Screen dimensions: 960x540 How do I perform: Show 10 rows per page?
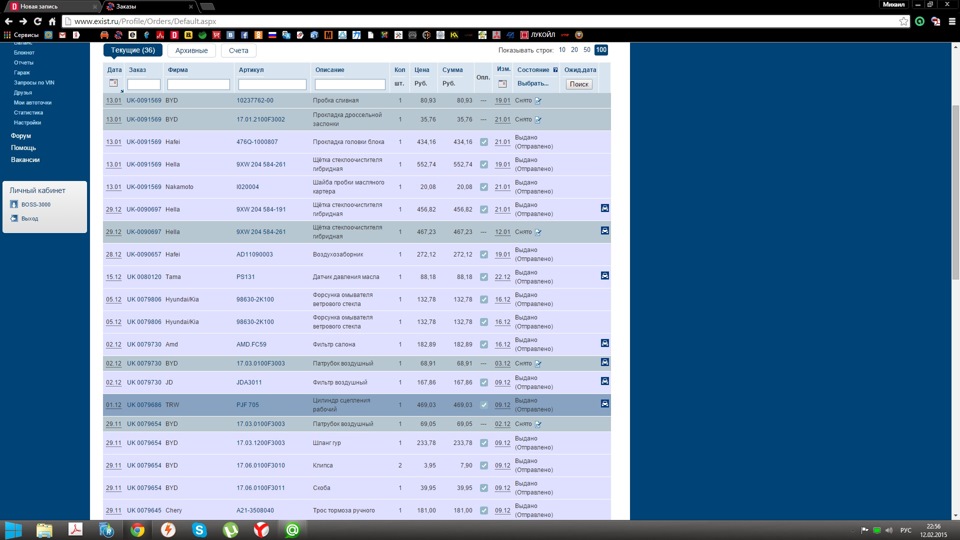[x=562, y=50]
